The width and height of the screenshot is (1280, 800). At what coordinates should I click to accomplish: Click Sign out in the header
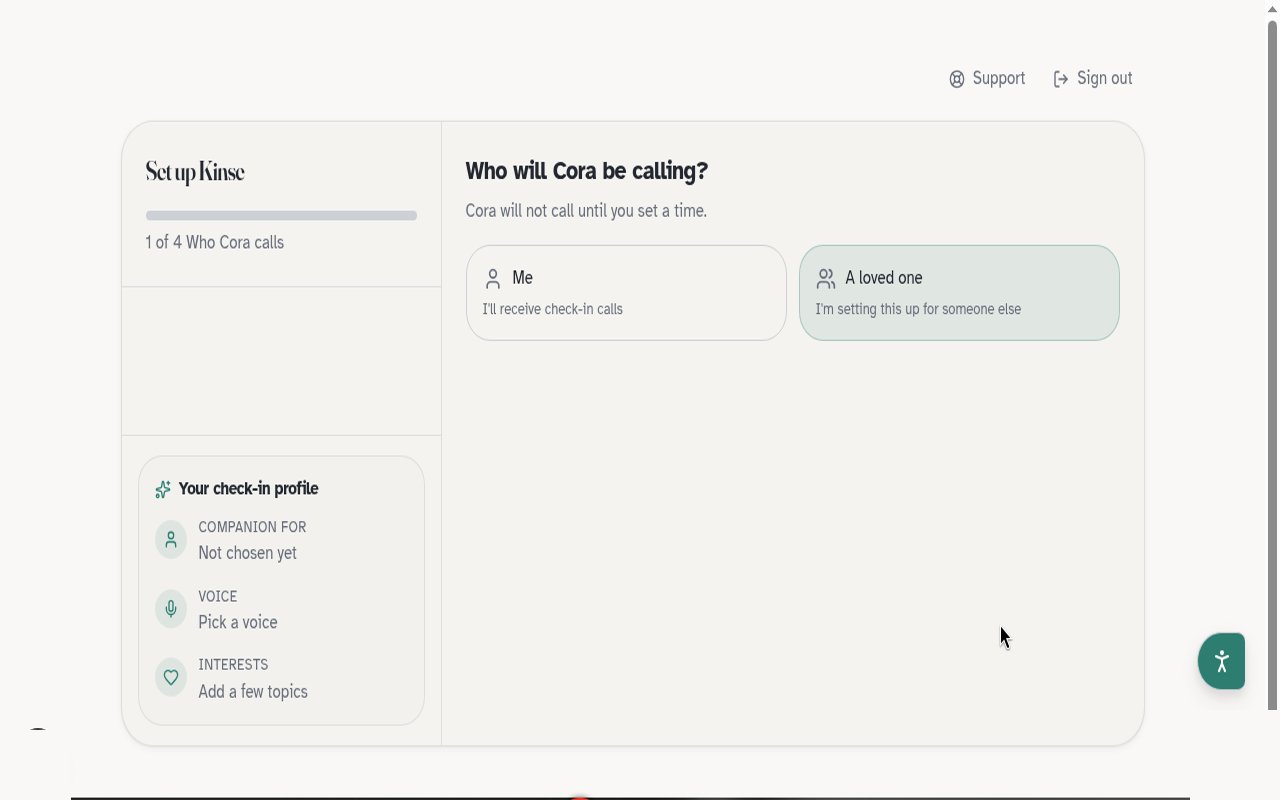[x=1093, y=78]
